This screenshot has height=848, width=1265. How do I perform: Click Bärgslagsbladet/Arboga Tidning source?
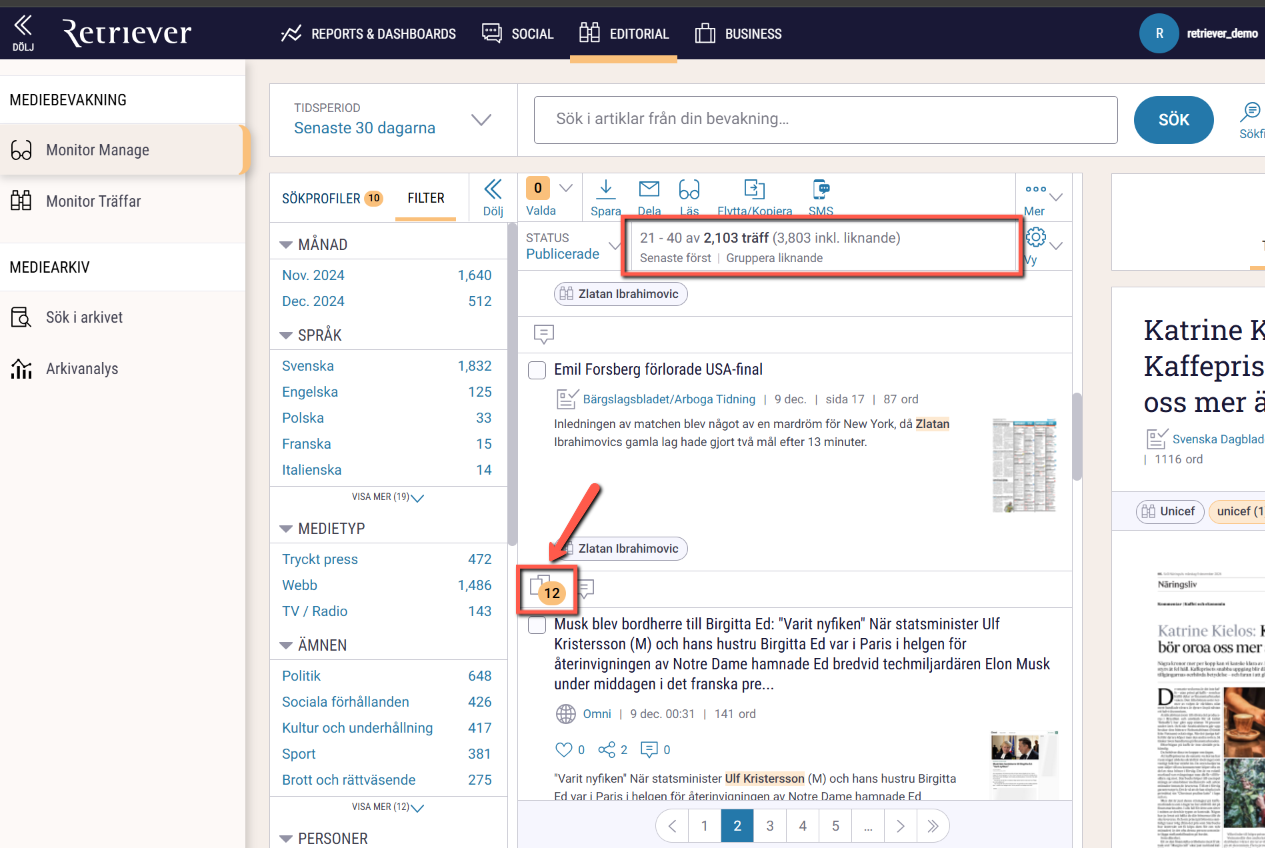pyautogui.click(x=669, y=399)
